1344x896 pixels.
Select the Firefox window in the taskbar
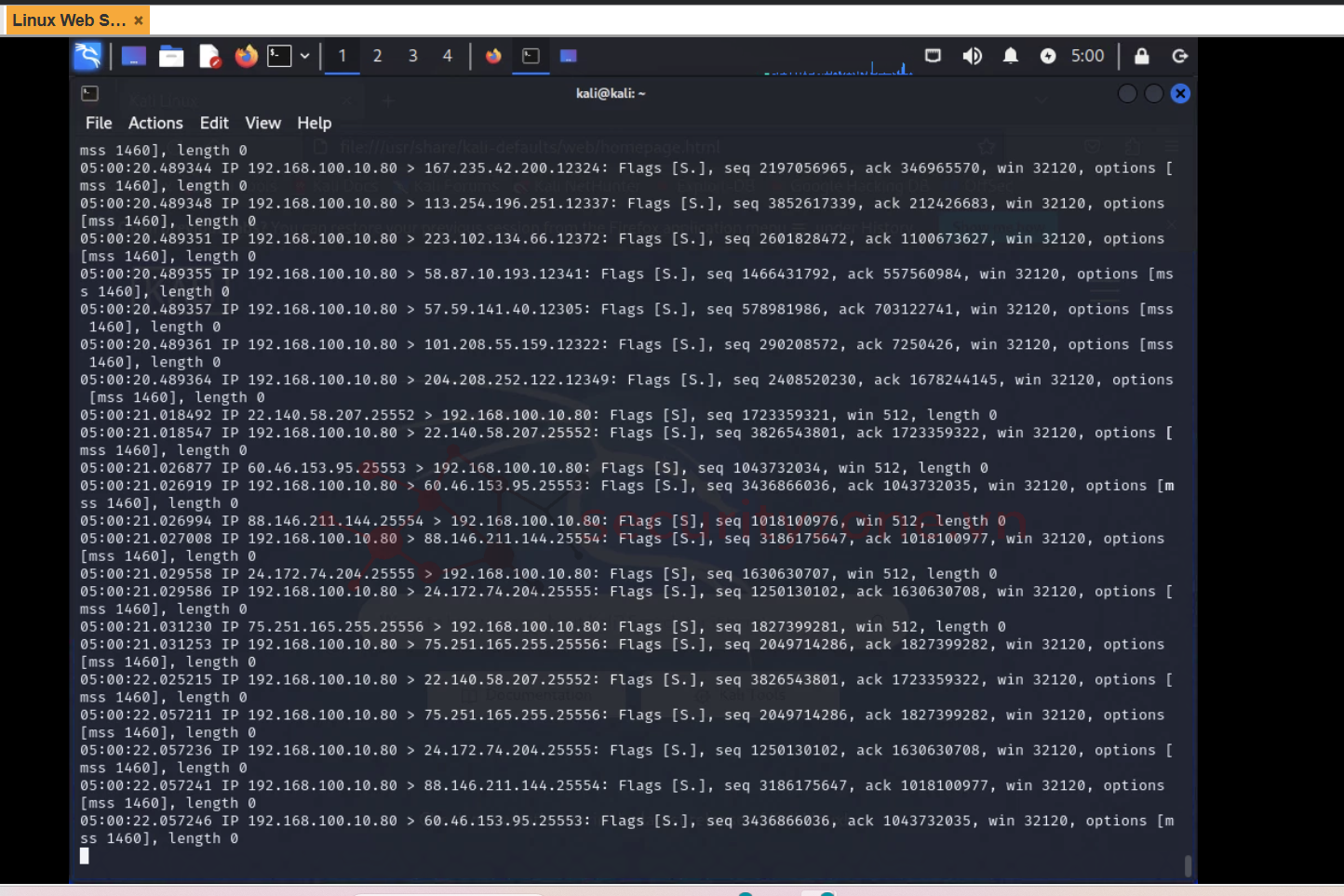(493, 57)
